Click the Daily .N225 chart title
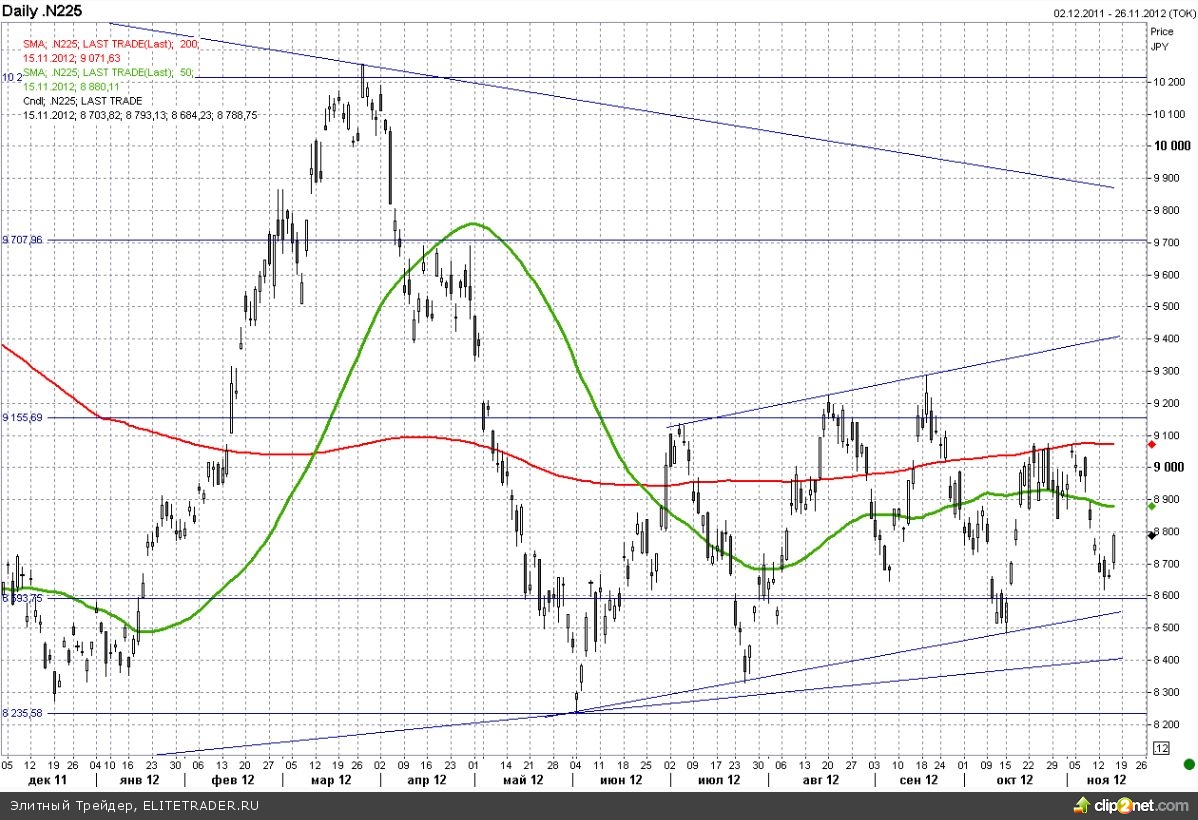 43,11
